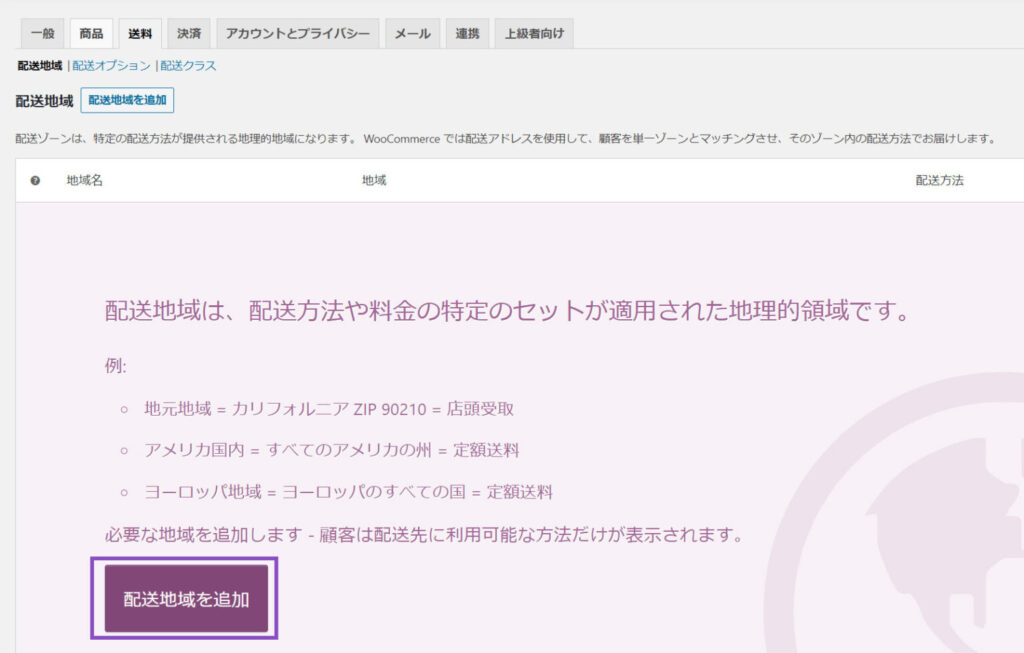The height and width of the screenshot is (653, 1024).
Task: Click the example line ヨーロッパ地域 = ヨーロッパのすべての国
Action: point(349,492)
